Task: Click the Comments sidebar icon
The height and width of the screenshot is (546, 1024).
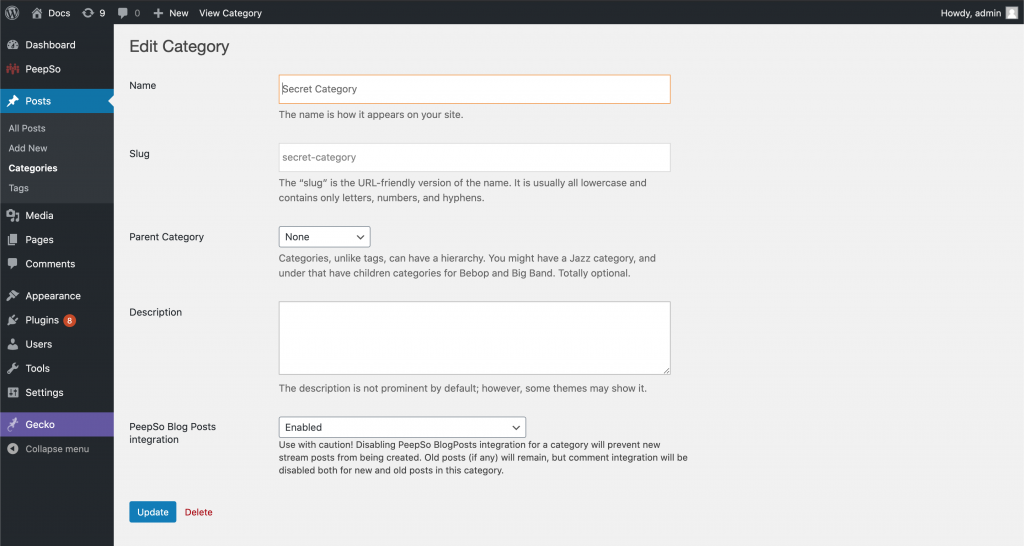Action: tap(12, 263)
